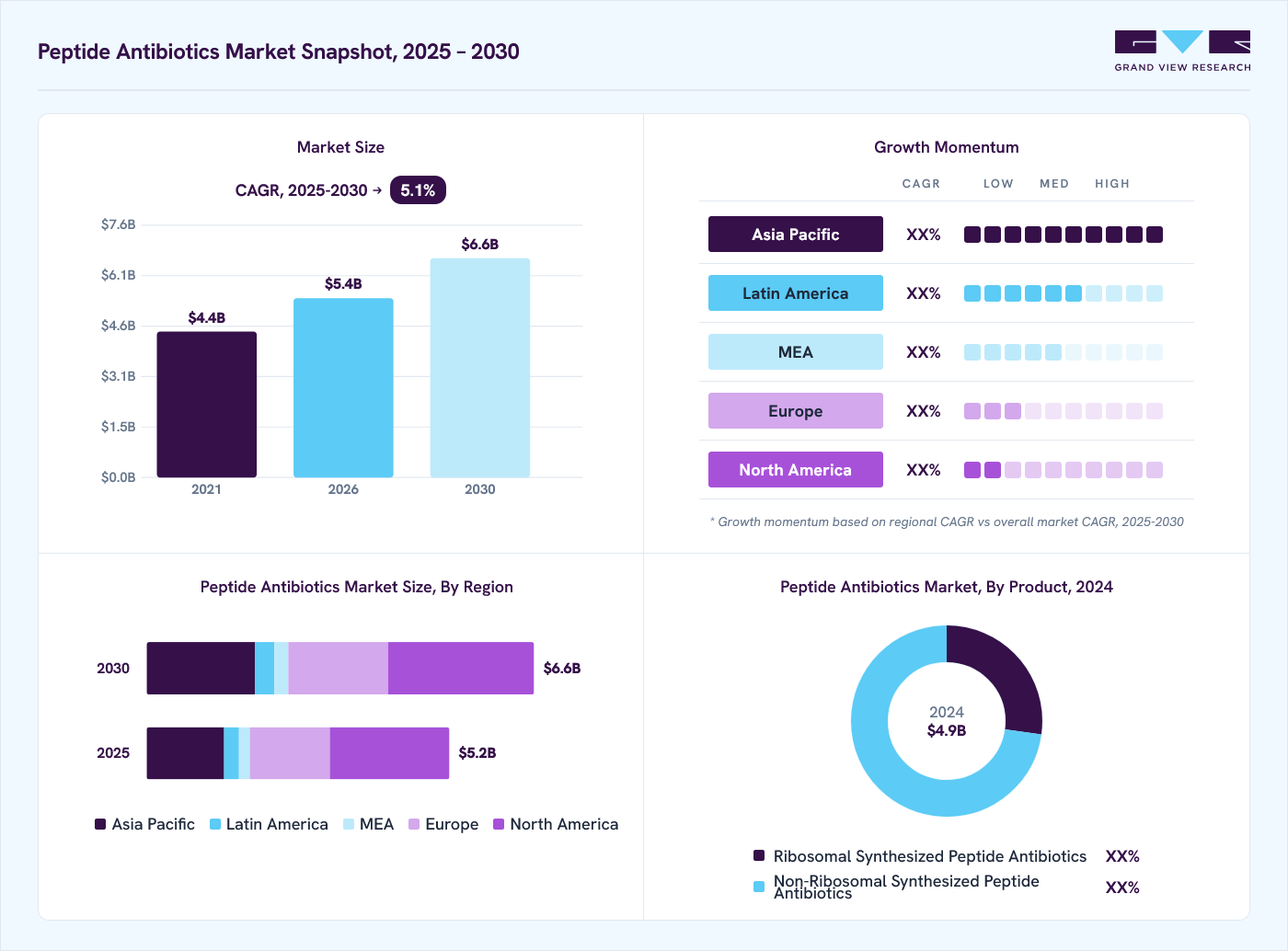Viewport: 1288px width, 951px height.
Task: Select the 2030 market size bar
Action: point(480,368)
